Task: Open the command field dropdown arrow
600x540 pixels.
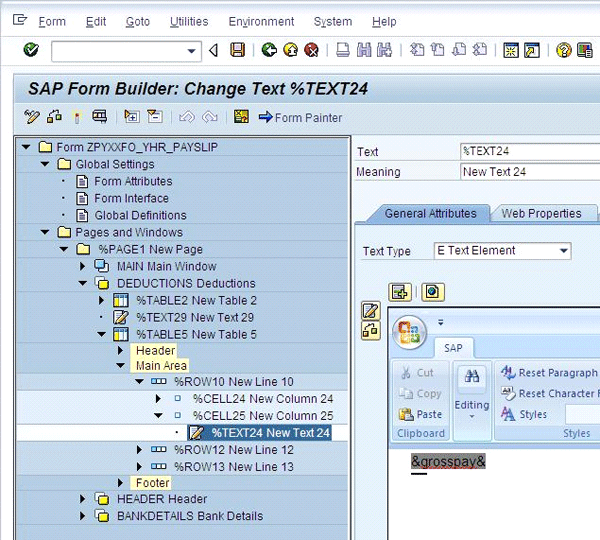Action: pyautogui.click(x=193, y=50)
